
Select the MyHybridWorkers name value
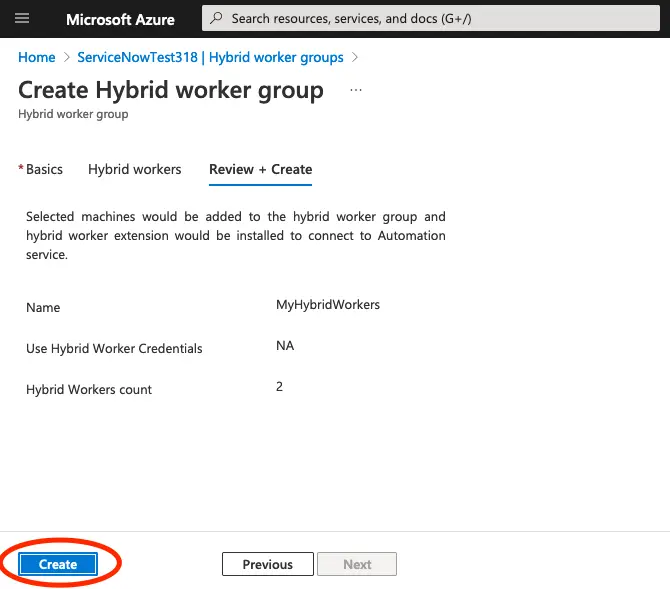[328, 305]
